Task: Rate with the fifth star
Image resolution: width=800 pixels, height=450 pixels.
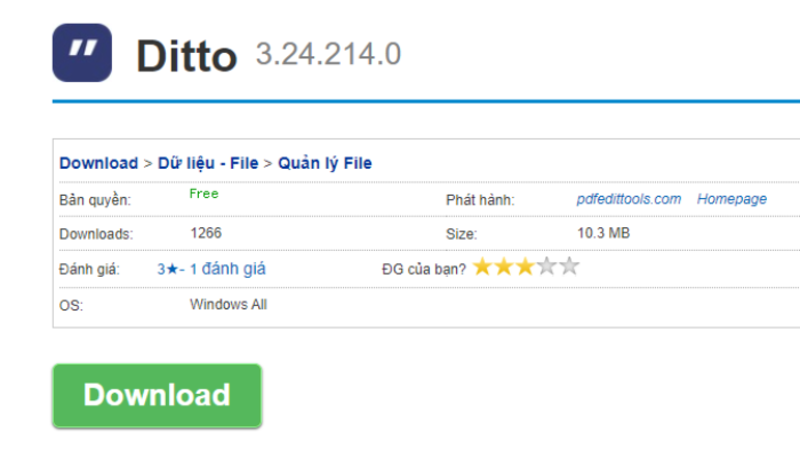Action: pyautogui.click(x=569, y=267)
